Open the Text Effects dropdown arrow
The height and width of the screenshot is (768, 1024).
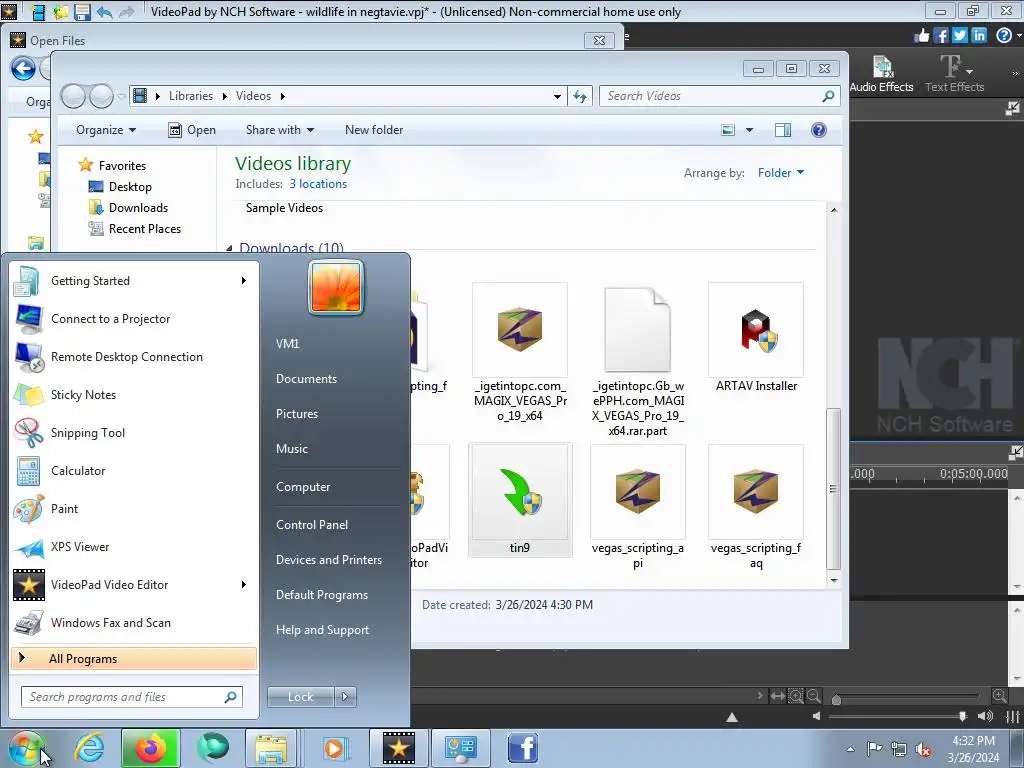[x=970, y=71]
